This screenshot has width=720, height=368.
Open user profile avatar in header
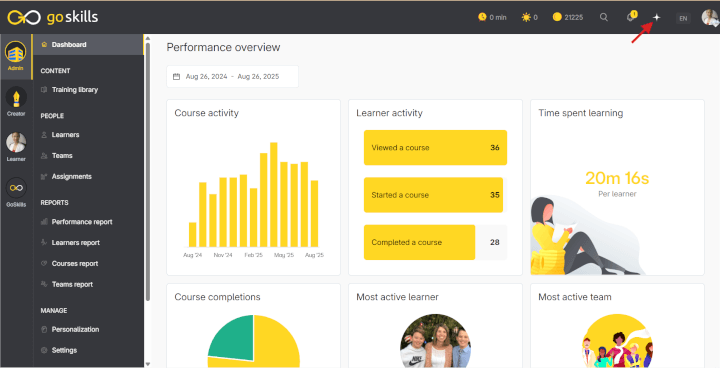coord(710,17)
